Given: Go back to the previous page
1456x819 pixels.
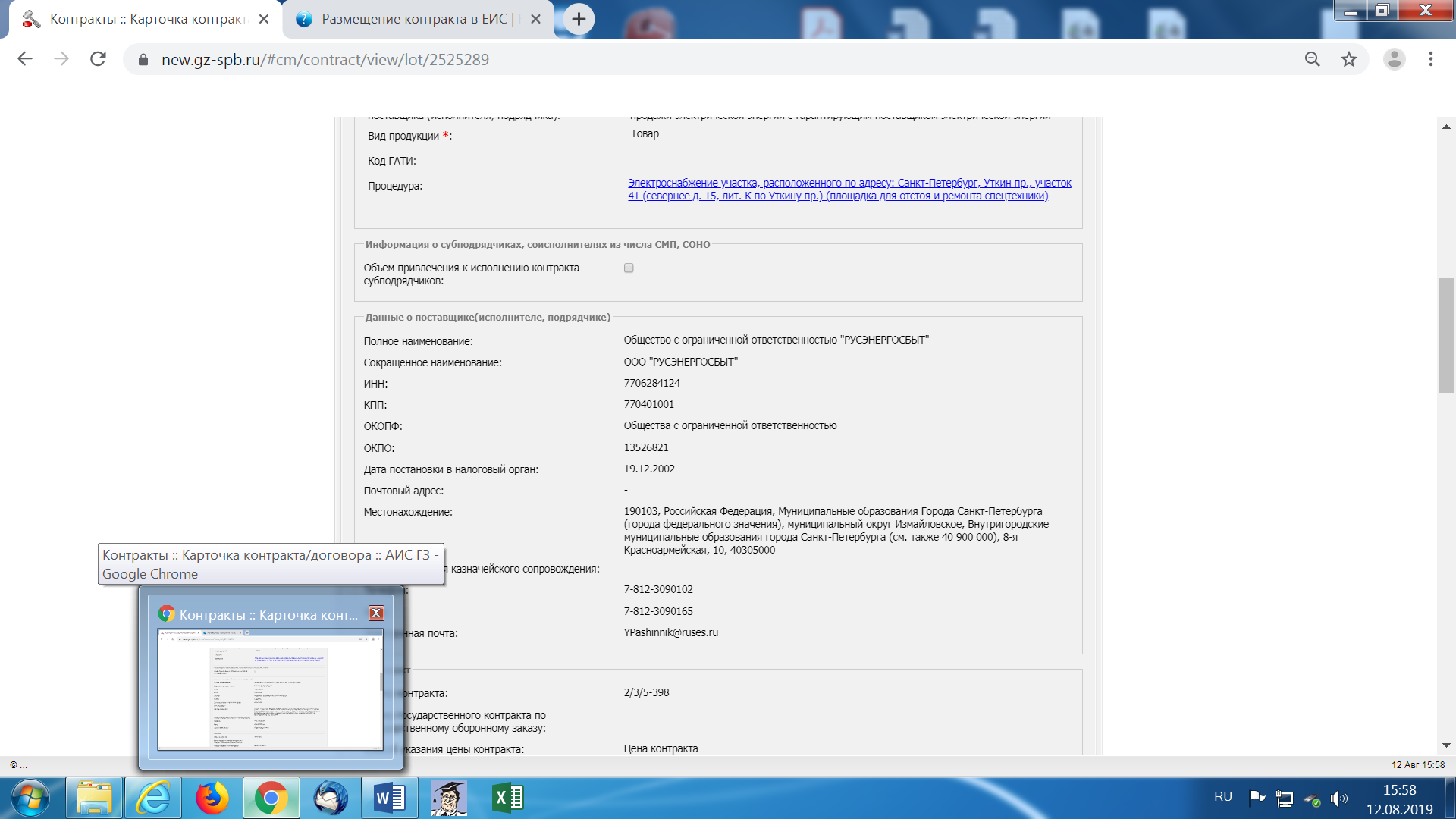Looking at the screenshot, I should 25,59.
